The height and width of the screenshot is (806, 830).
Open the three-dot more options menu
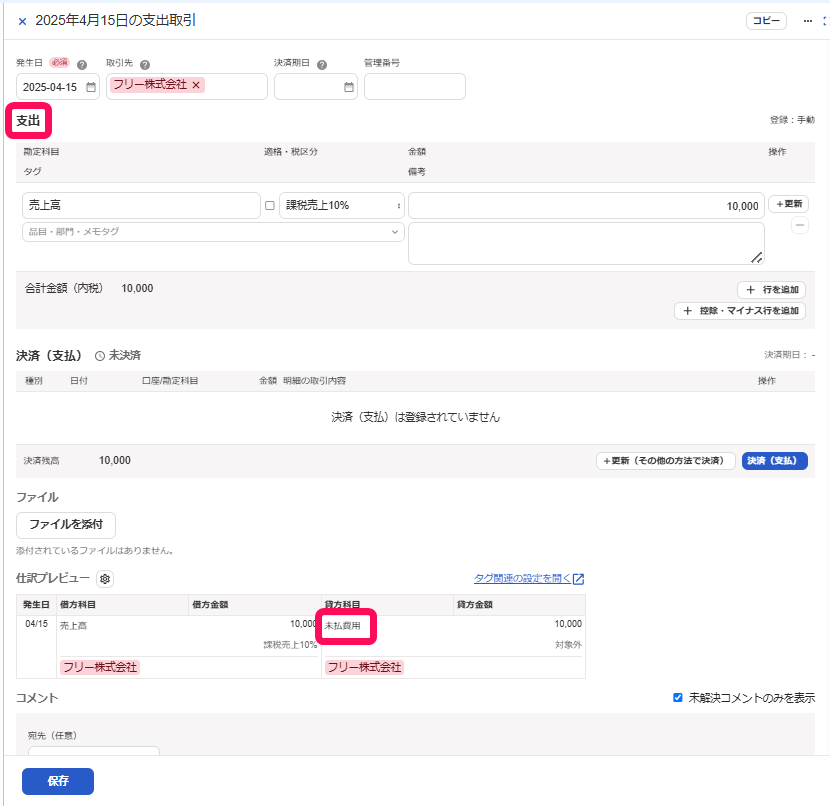[807, 21]
